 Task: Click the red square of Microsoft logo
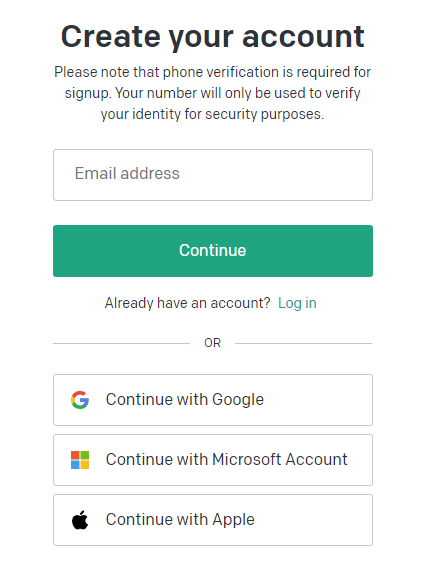coord(75,455)
